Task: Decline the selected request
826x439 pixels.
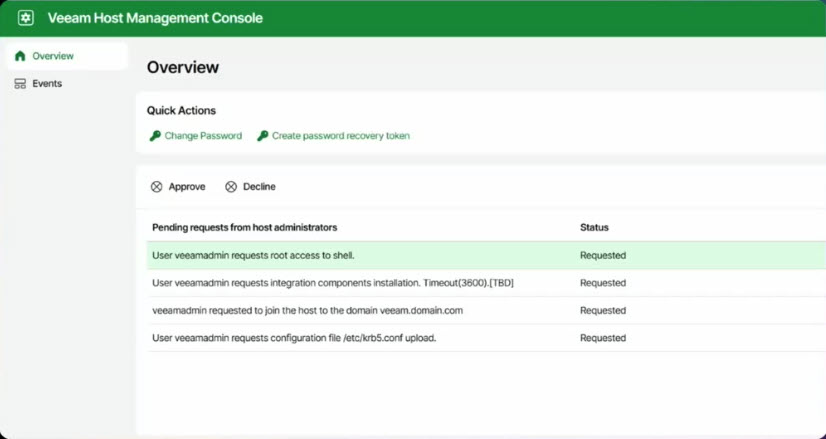Action: [250, 187]
